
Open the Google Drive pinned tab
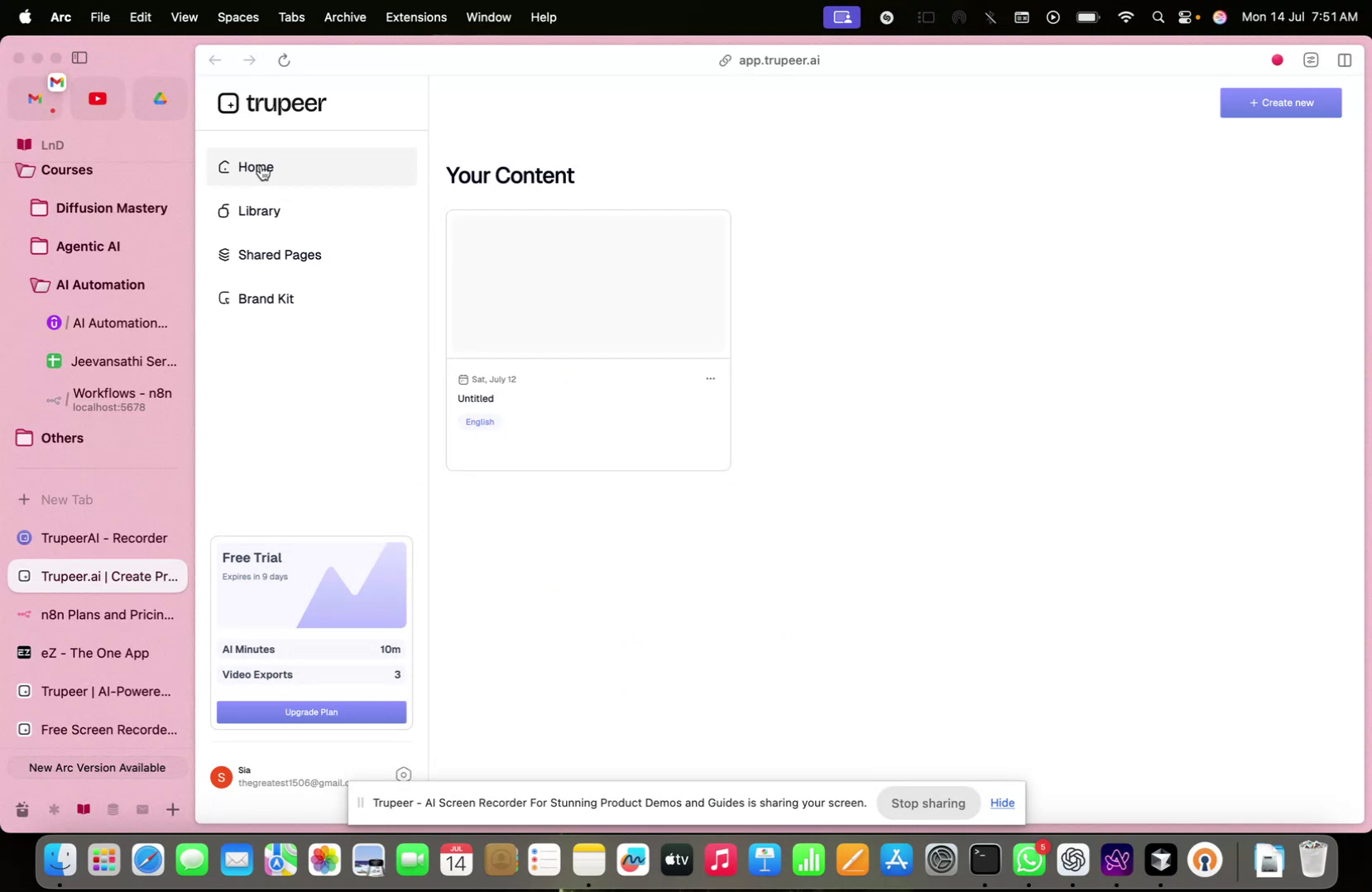click(159, 98)
